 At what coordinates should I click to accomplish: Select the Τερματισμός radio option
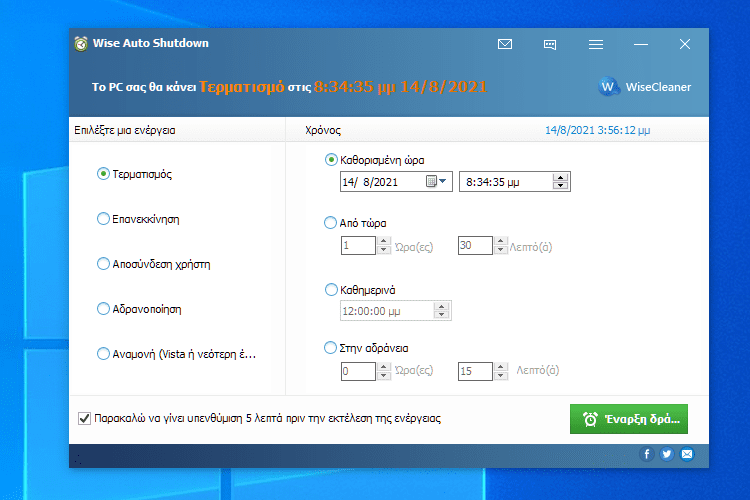103,174
